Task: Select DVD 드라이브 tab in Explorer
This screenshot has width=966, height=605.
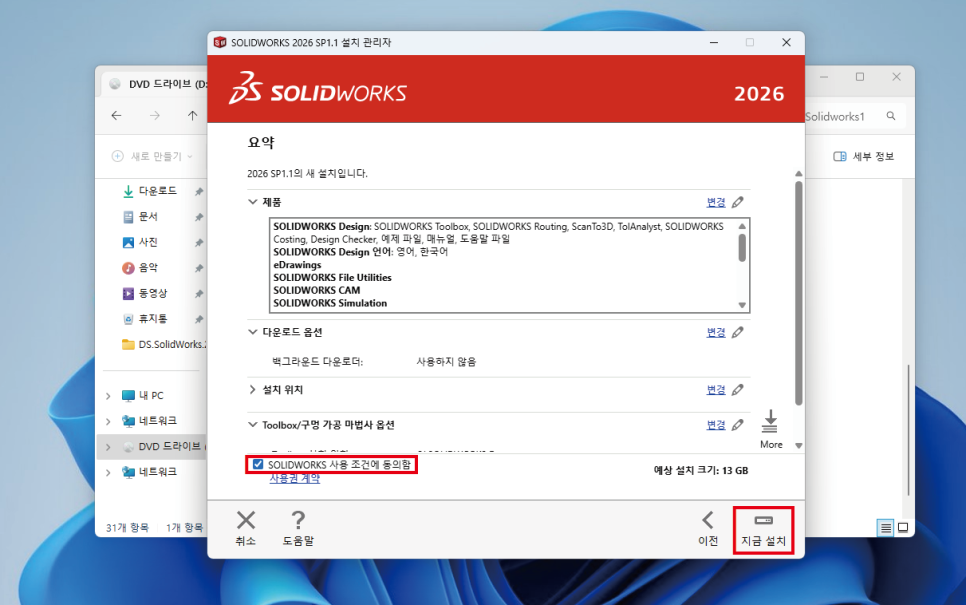Action: tap(160, 84)
